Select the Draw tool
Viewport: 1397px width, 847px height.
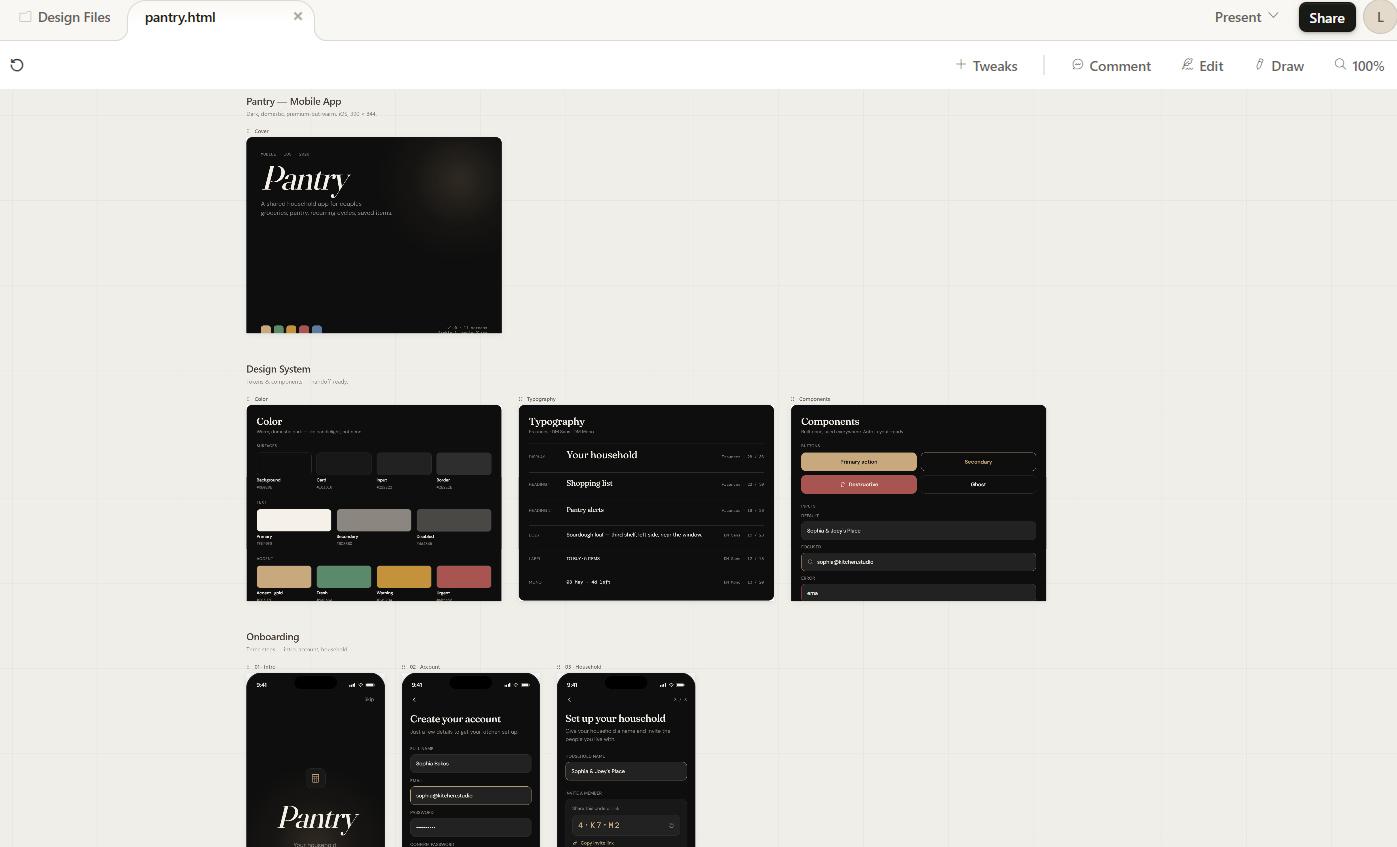[1279, 65]
